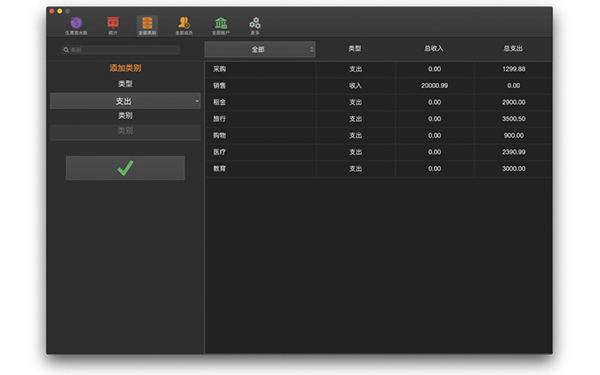Select the 采购 category row
The height and width of the screenshot is (375, 600).
(x=378, y=69)
